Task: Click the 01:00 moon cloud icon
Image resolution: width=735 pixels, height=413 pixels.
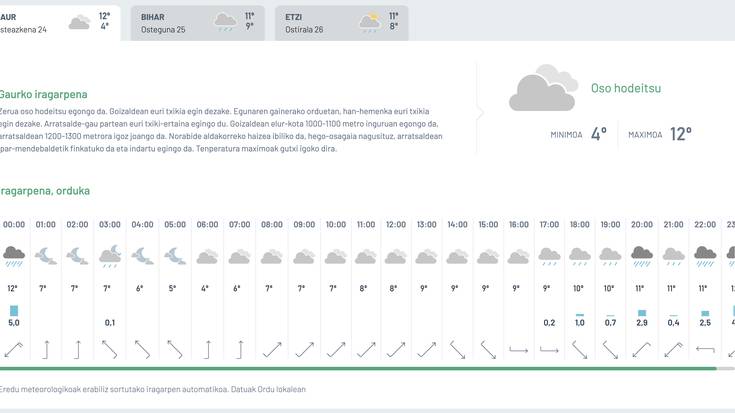Action: pyautogui.click(x=45, y=256)
